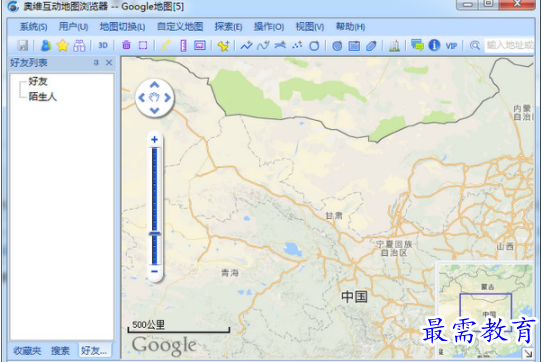Click the address search input field
Viewport: 544px width, 362px height.
click(x=509, y=45)
